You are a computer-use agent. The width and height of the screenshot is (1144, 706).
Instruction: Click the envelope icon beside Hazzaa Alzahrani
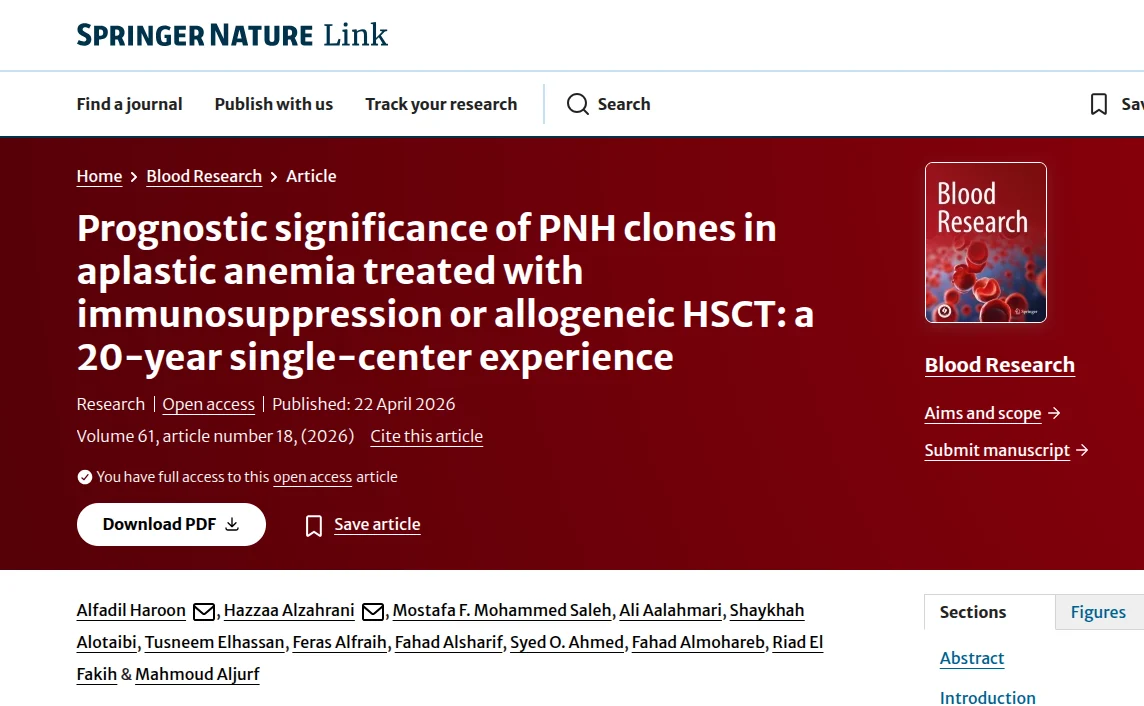[x=372, y=610]
